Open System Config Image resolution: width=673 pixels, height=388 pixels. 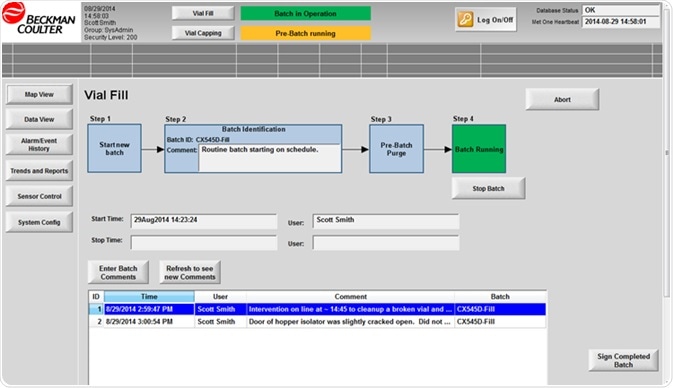point(39,222)
